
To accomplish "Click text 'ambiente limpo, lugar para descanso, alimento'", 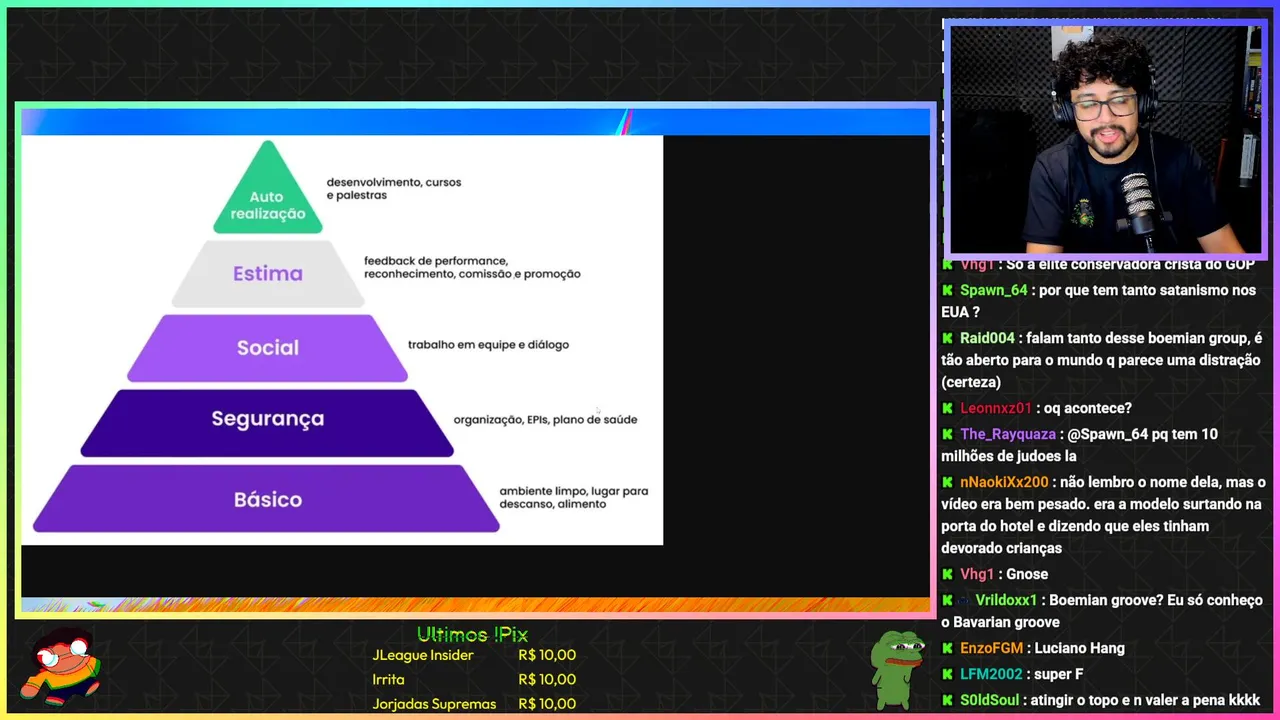I will tap(574, 498).
